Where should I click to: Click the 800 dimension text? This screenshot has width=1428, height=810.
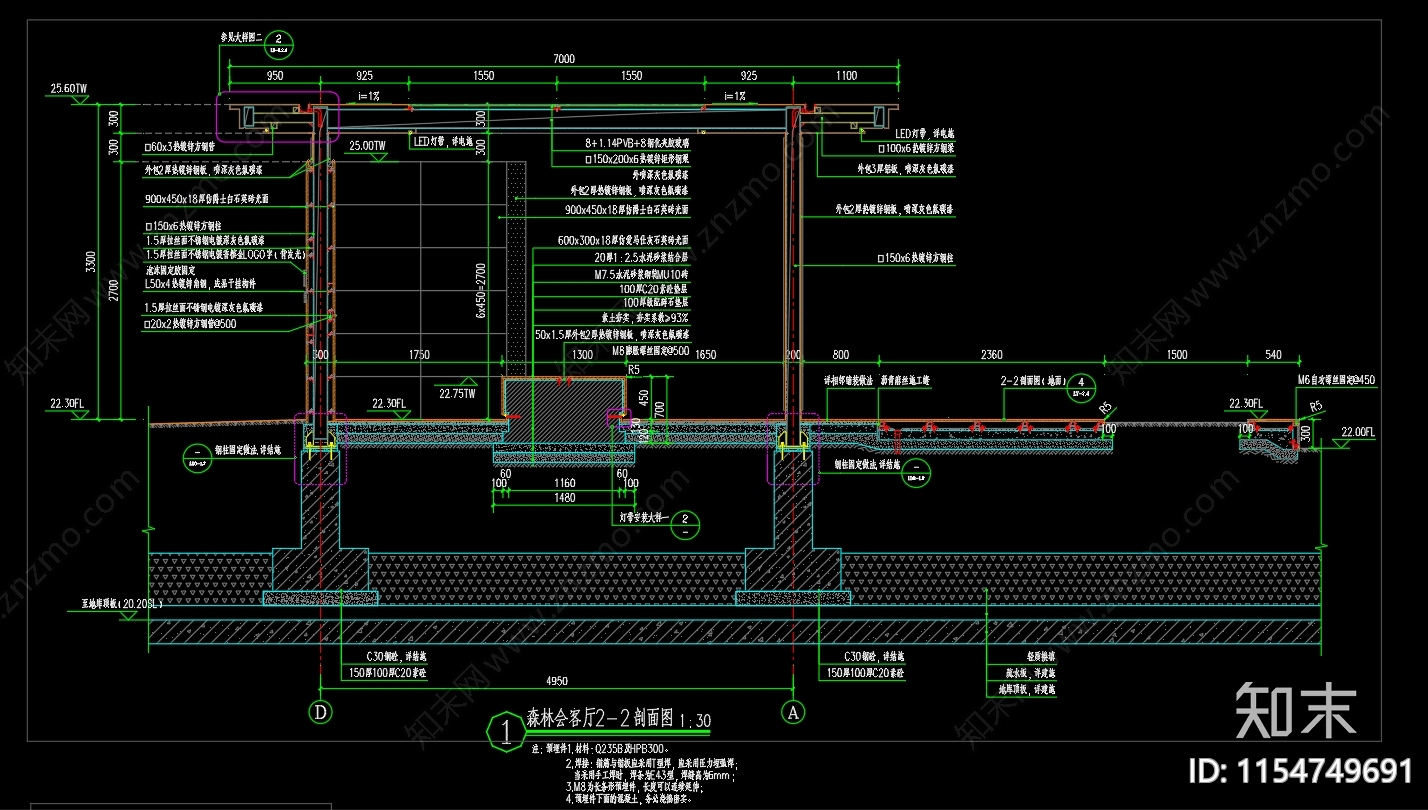point(840,354)
